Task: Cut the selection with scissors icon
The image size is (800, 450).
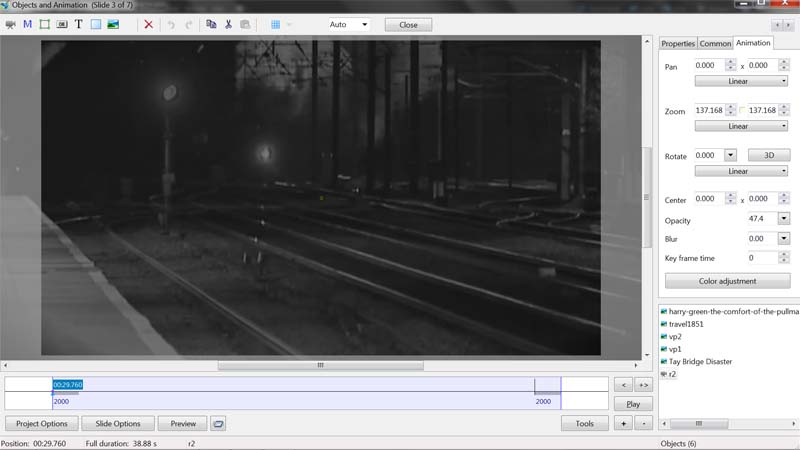Action: click(x=228, y=24)
